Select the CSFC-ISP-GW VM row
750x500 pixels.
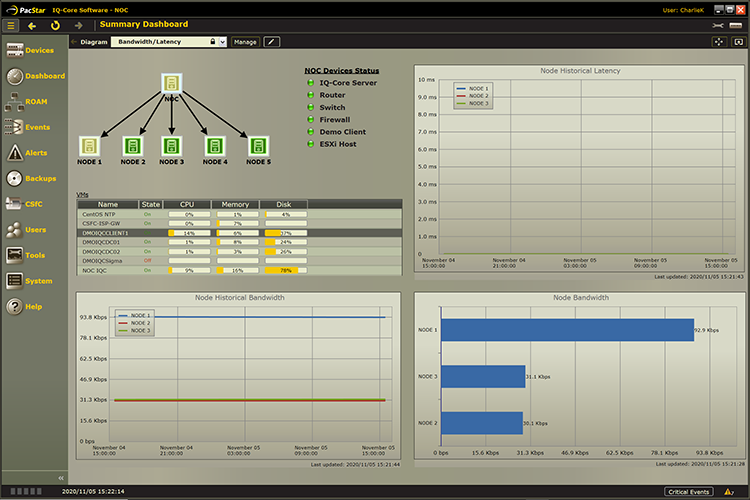(239, 223)
